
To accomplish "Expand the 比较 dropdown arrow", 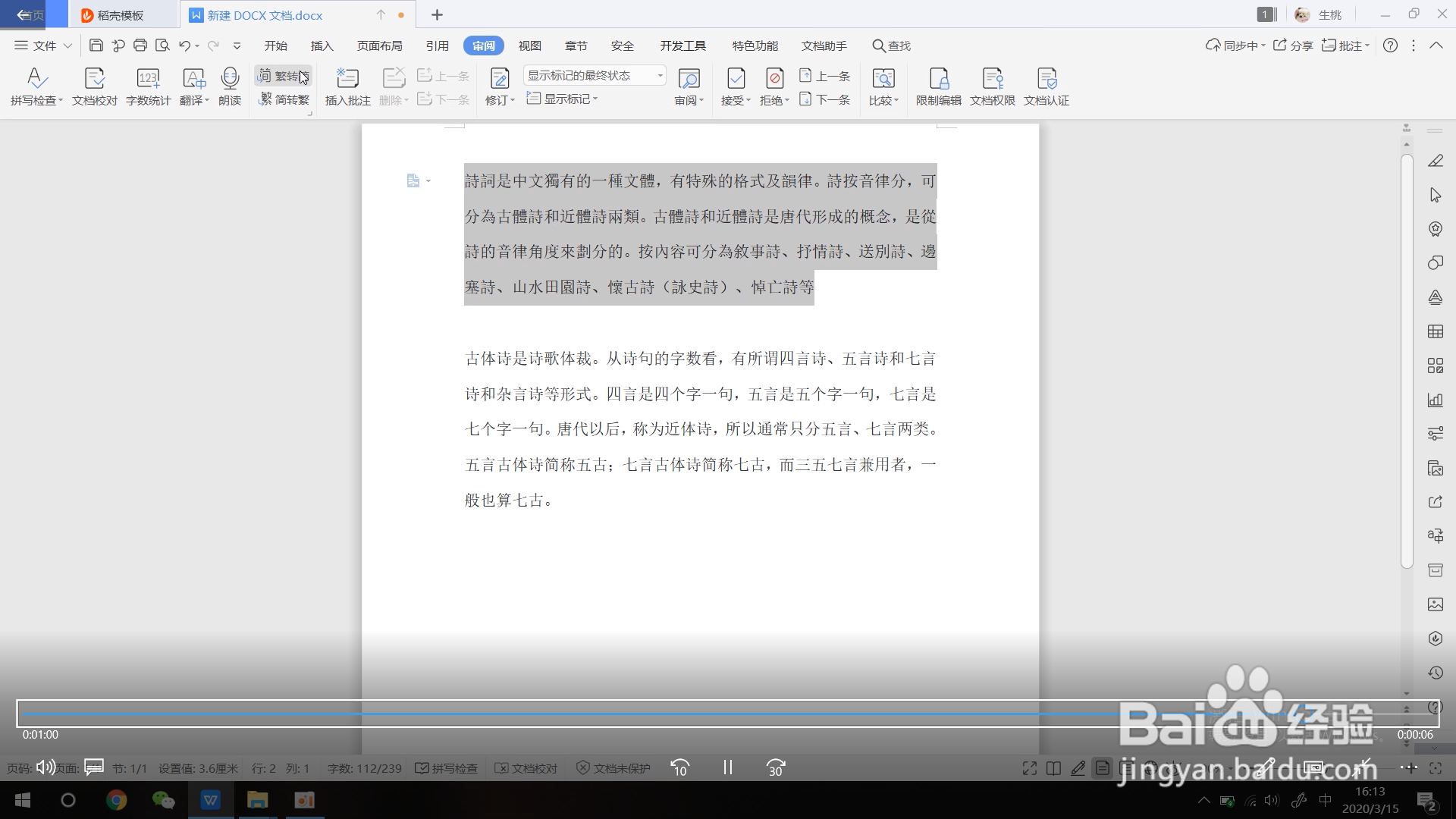I will click(896, 100).
